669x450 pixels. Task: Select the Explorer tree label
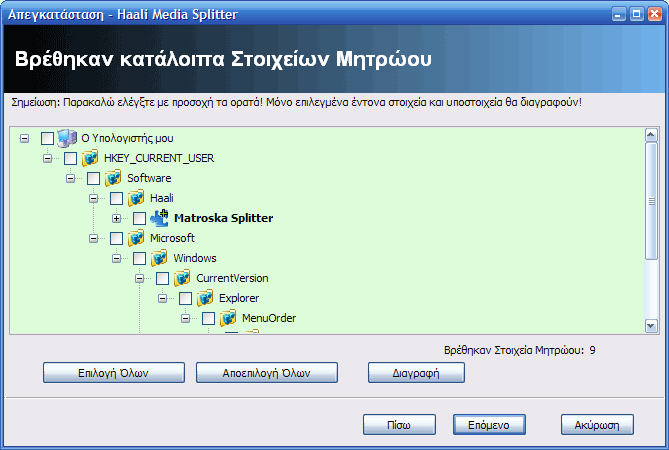pos(239,298)
